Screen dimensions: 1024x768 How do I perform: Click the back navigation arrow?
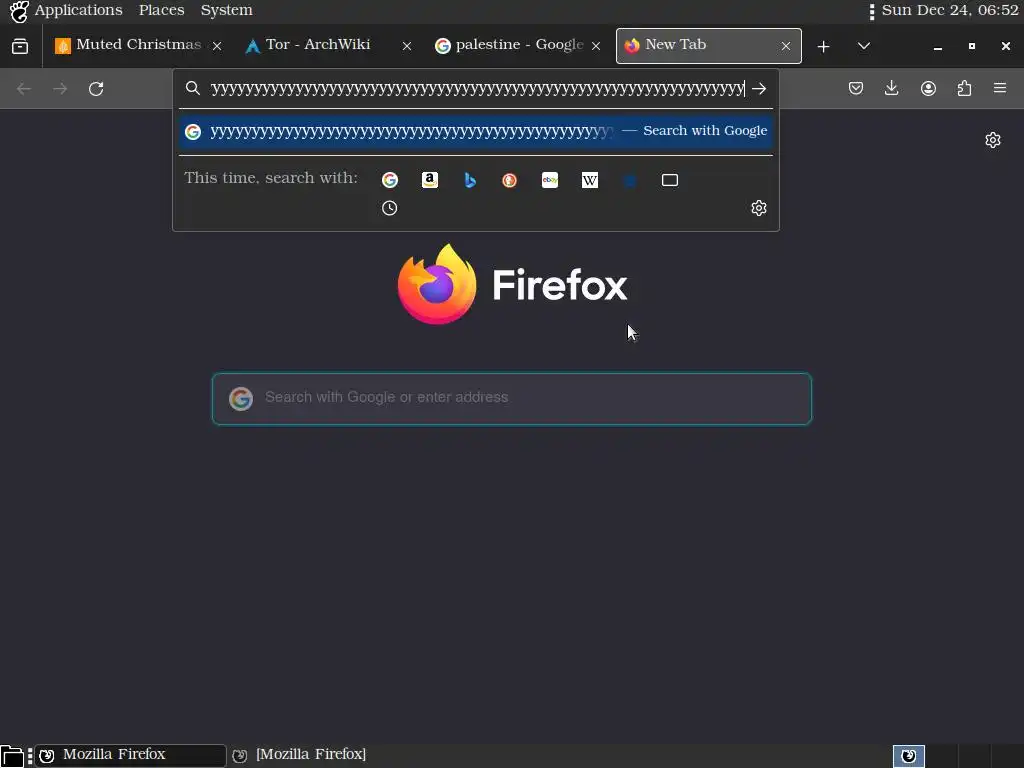click(x=24, y=89)
